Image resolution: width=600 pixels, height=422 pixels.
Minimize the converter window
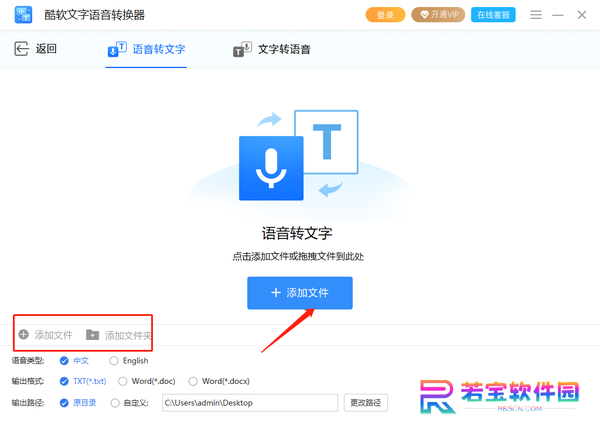coord(558,15)
